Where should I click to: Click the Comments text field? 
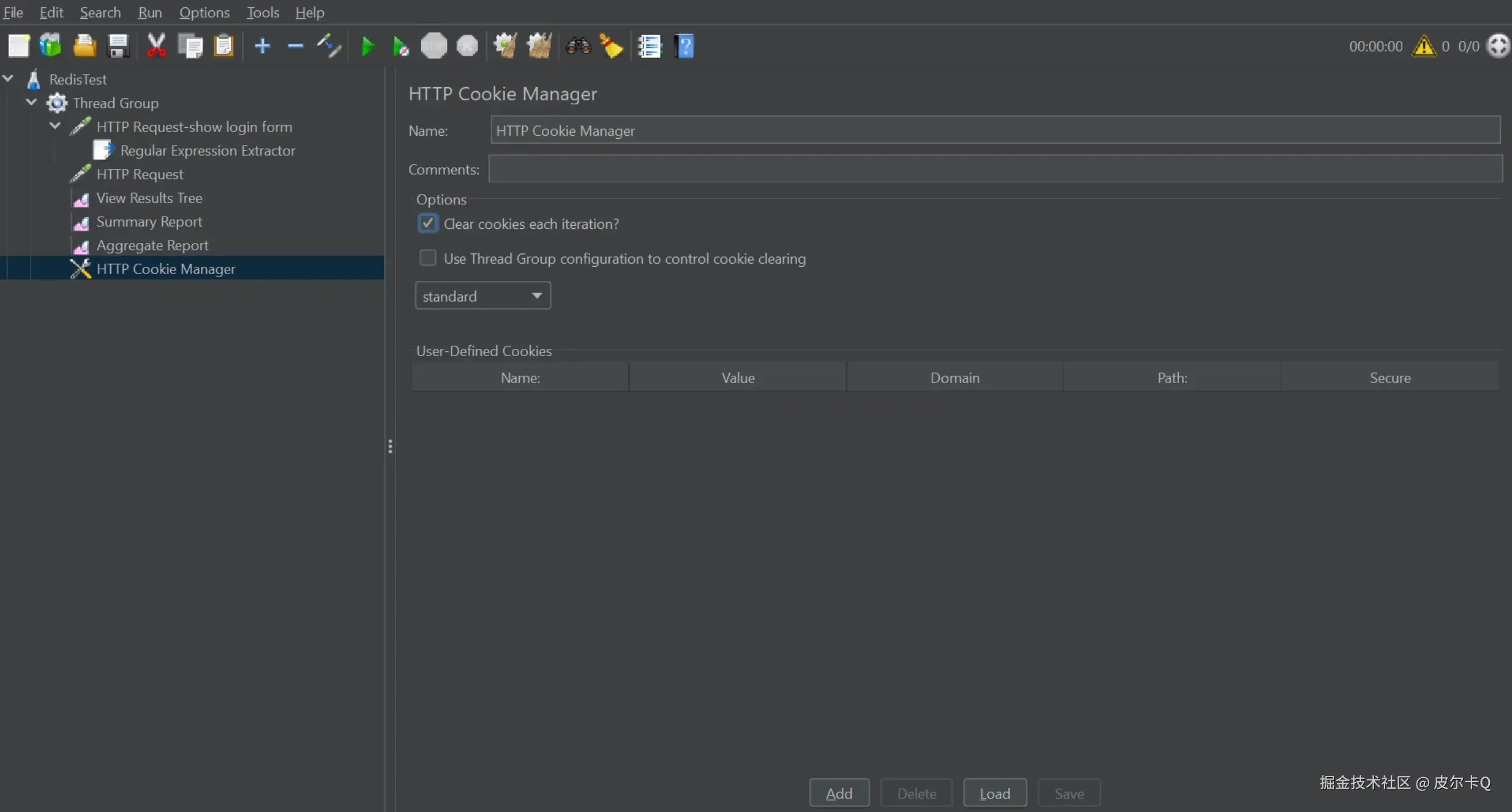(995, 169)
